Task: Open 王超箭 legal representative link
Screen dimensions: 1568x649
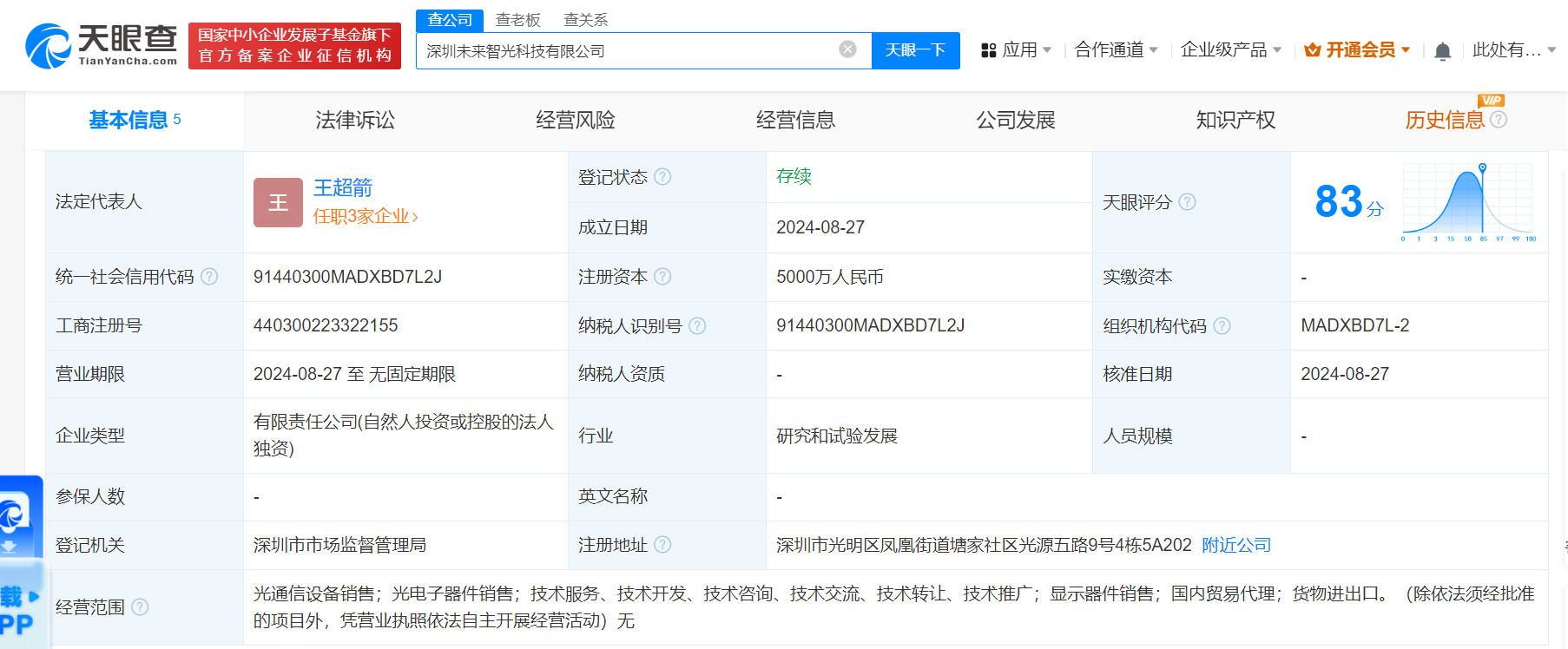Action: coord(343,187)
